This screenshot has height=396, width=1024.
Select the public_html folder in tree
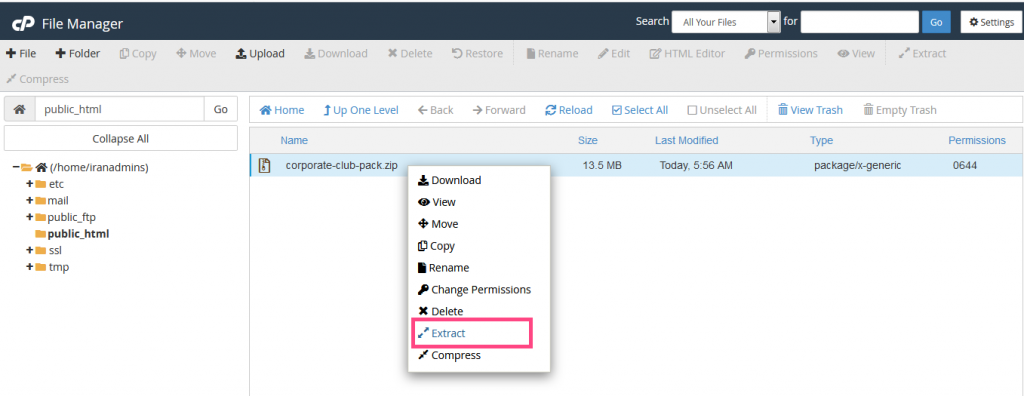click(78, 234)
